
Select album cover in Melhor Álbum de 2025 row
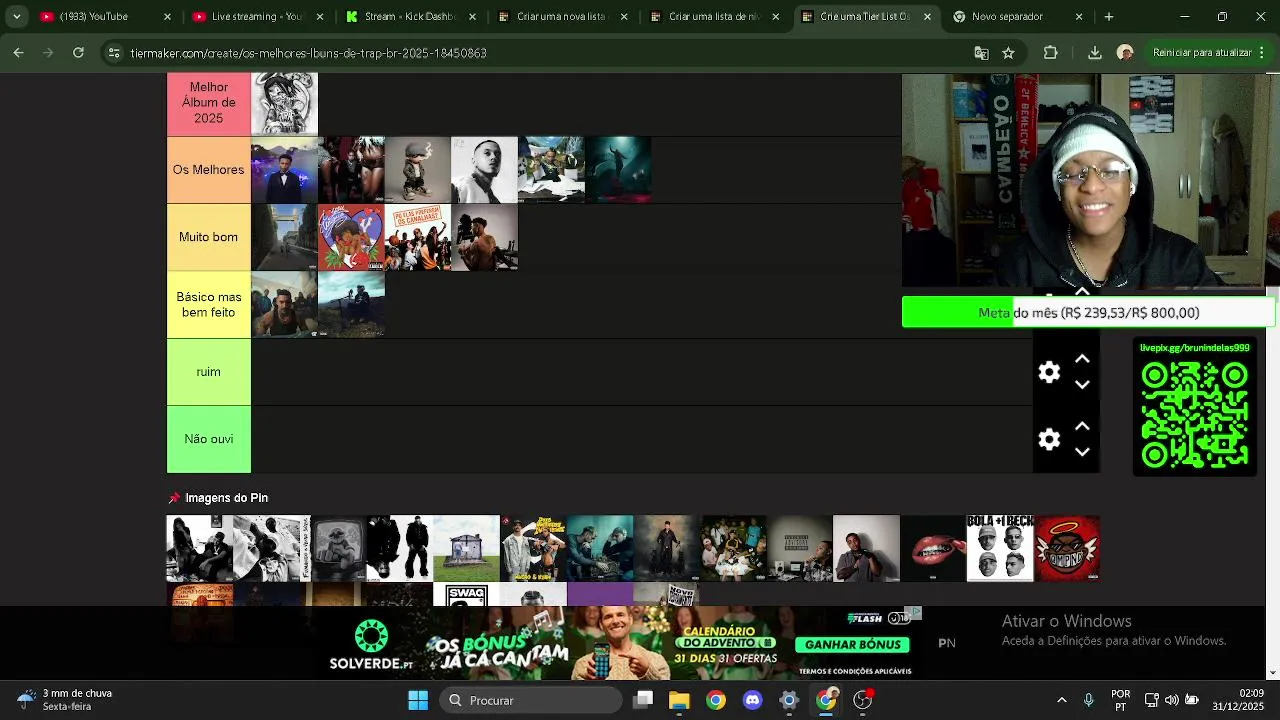coord(284,103)
